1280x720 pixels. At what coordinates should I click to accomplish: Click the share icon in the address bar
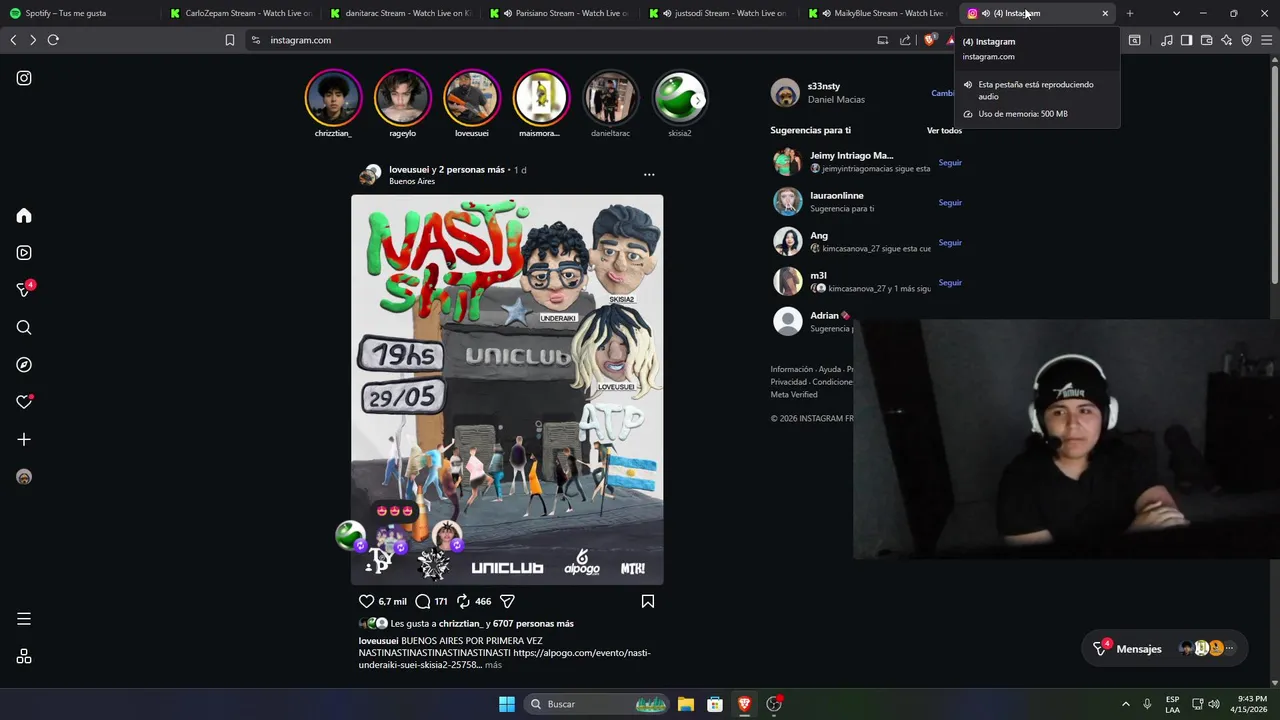[x=905, y=40]
